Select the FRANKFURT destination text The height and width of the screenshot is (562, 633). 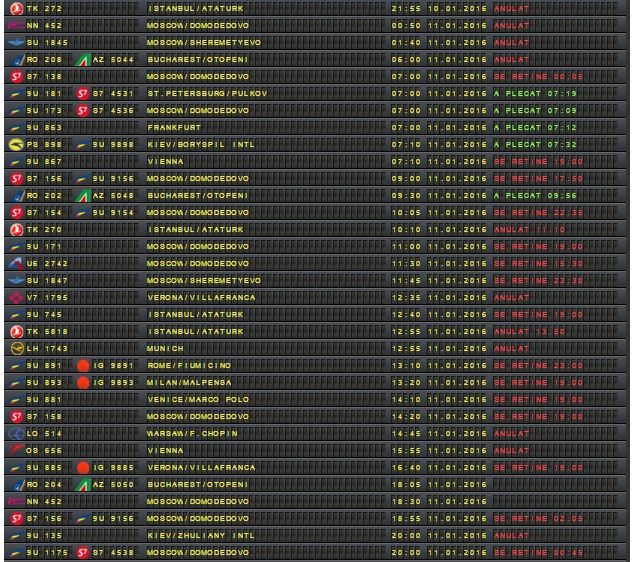174,128
